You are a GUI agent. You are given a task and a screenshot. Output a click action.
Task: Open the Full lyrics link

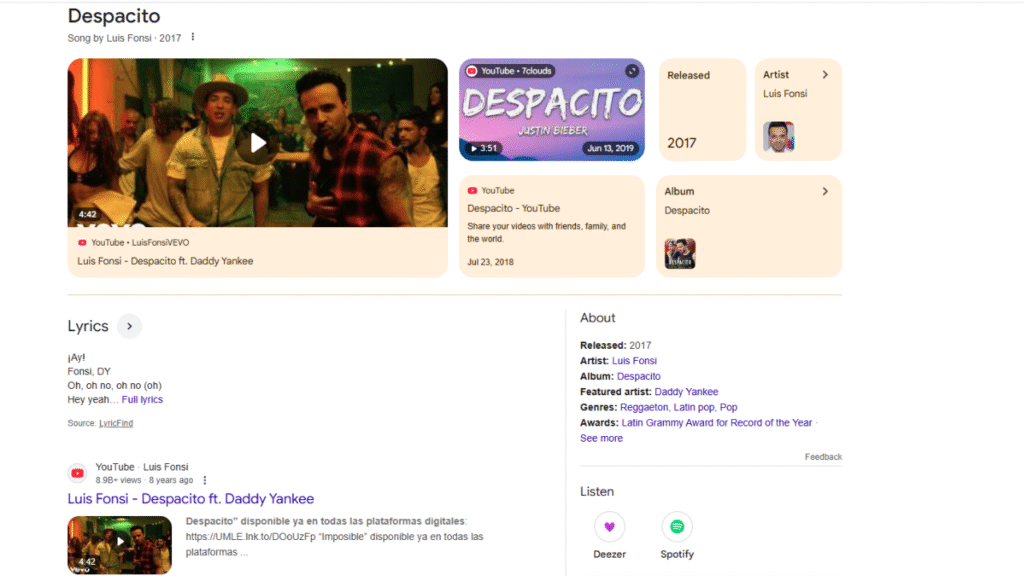(142, 399)
